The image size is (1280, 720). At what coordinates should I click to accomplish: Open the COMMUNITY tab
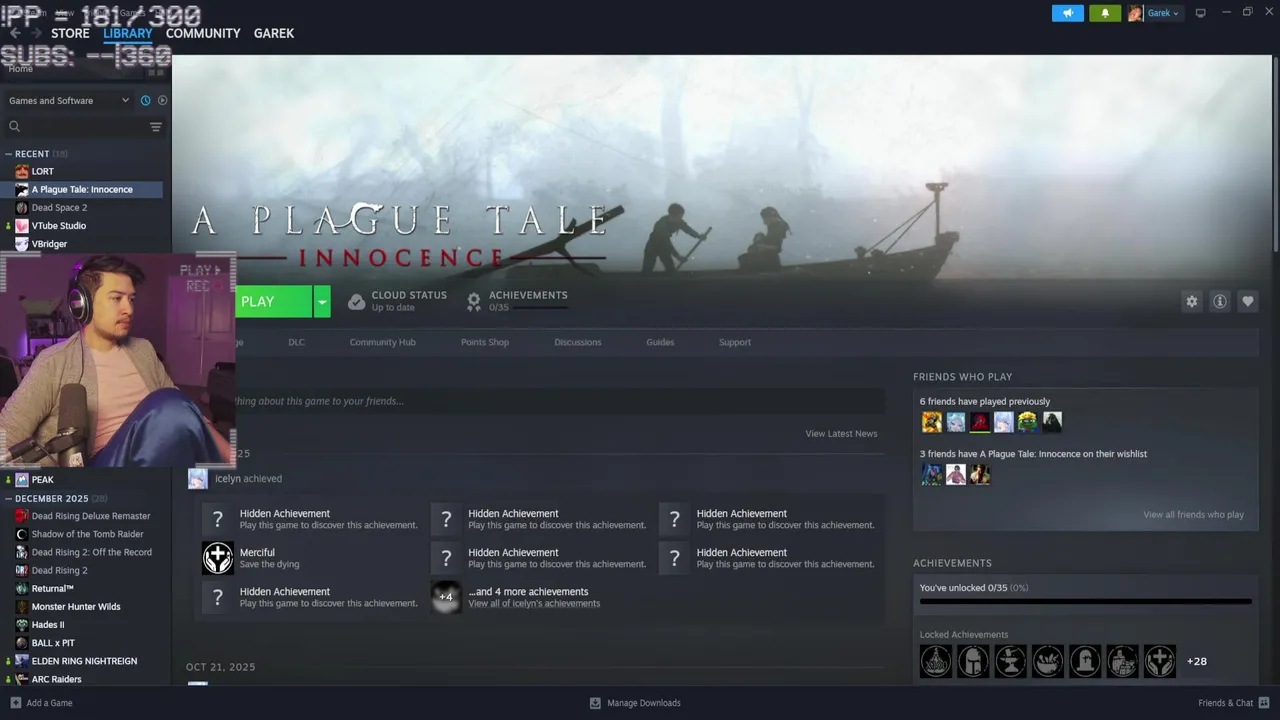pyautogui.click(x=203, y=33)
